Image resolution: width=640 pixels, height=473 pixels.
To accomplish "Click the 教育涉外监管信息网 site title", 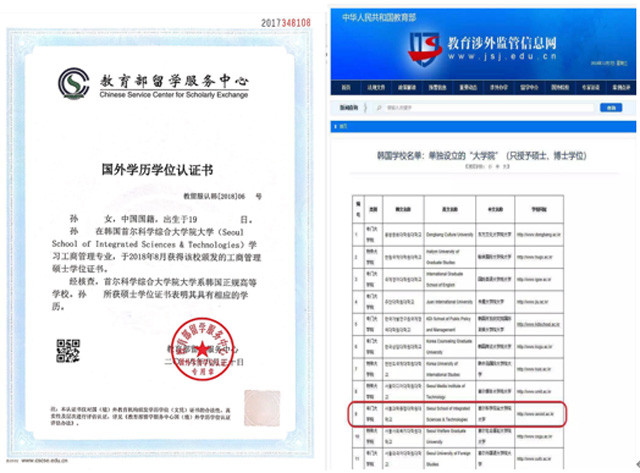I will pyautogui.click(x=502, y=43).
